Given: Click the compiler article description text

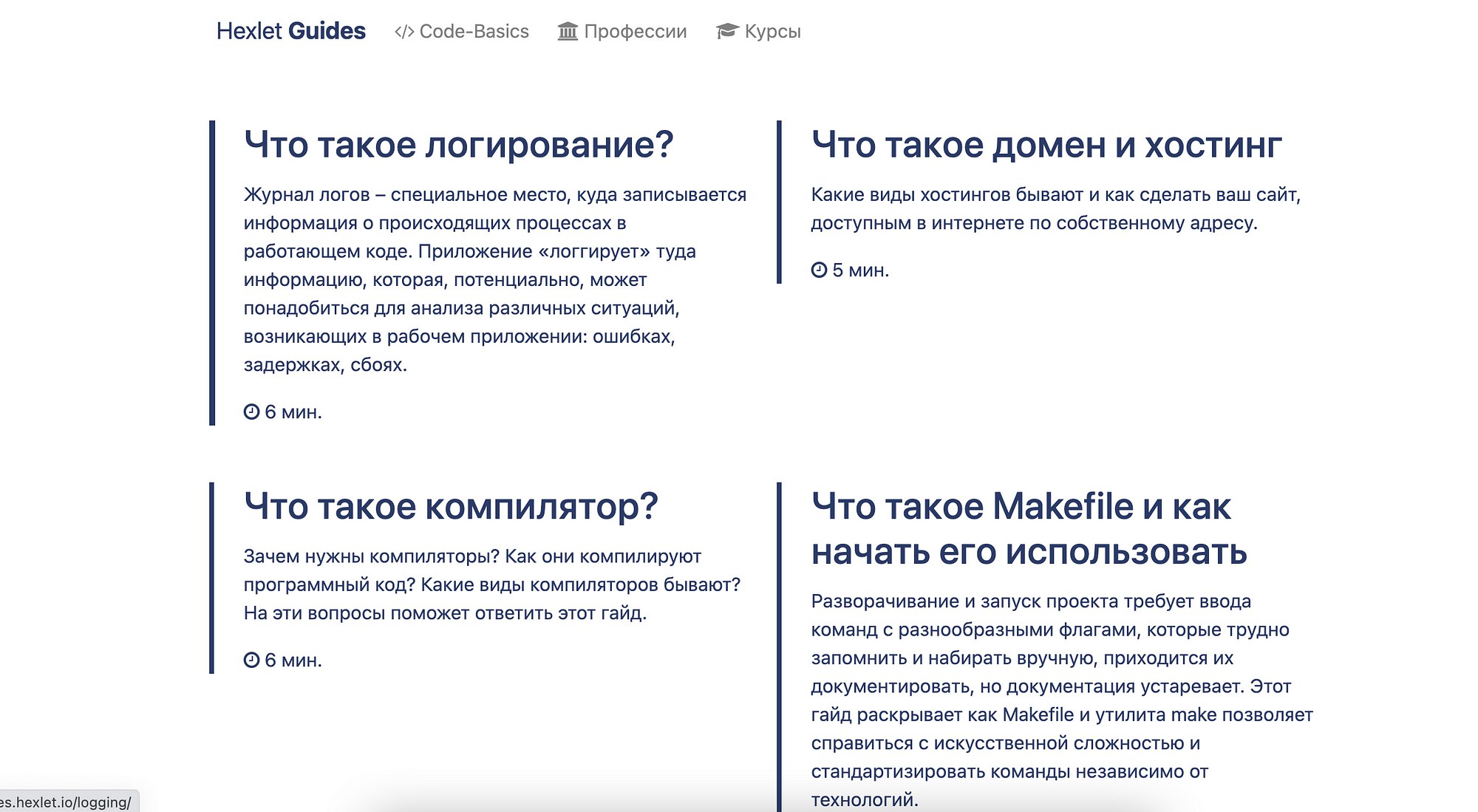Looking at the screenshot, I should (491, 584).
